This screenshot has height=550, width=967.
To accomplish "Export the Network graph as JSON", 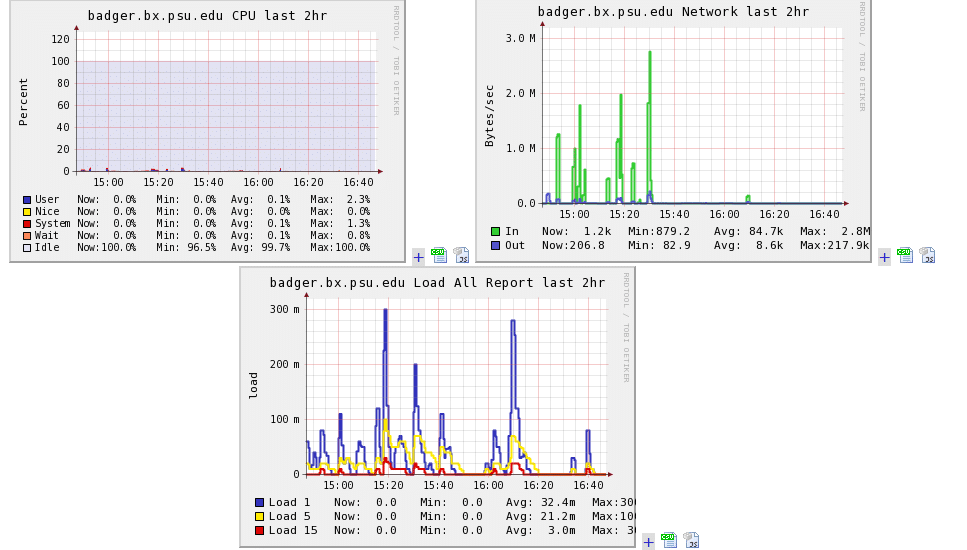I will (928, 255).
